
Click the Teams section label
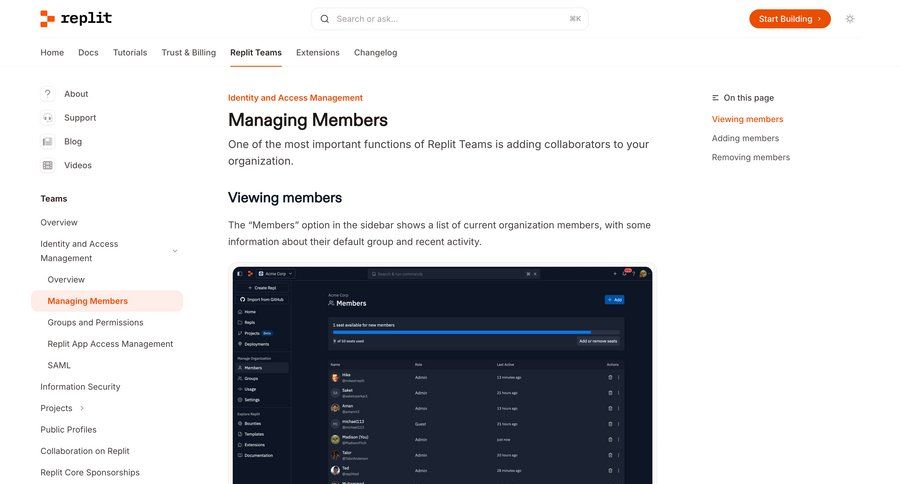[x=54, y=199]
